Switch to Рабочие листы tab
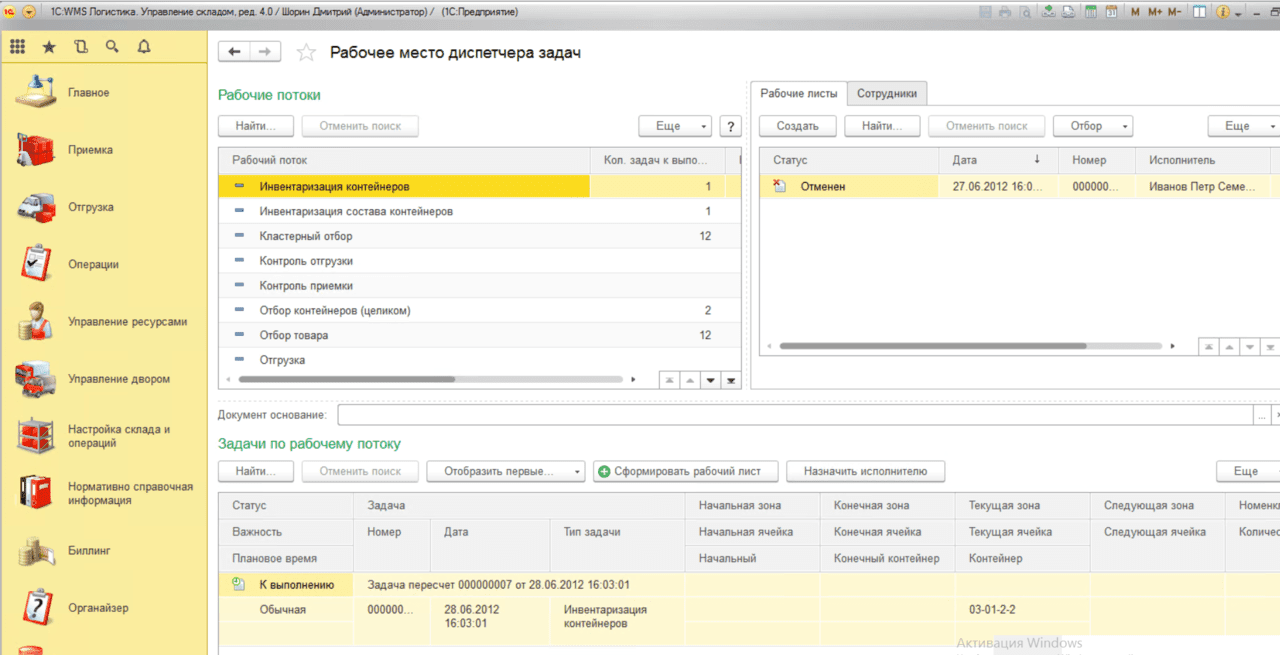 point(799,93)
